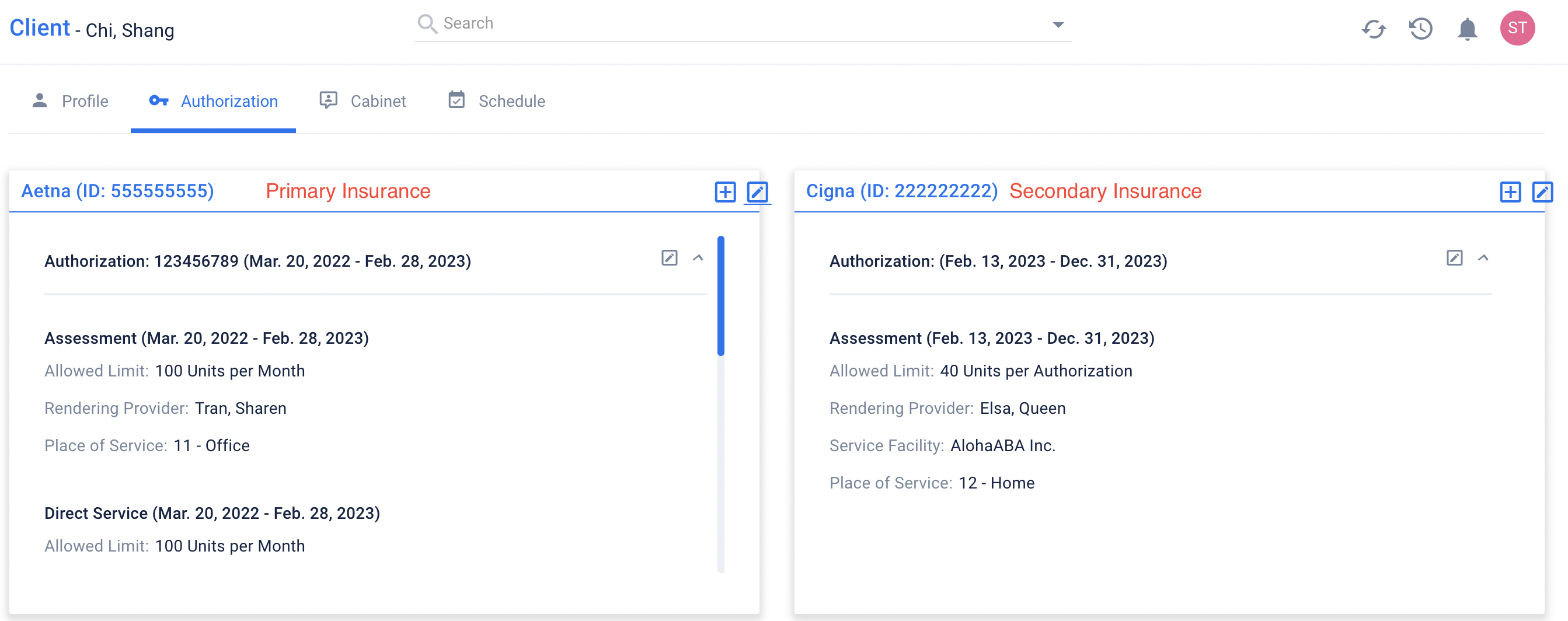Screen dimensions: 1568x621
Task: Edit Authorization 123456789 record
Action: (x=670, y=258)
